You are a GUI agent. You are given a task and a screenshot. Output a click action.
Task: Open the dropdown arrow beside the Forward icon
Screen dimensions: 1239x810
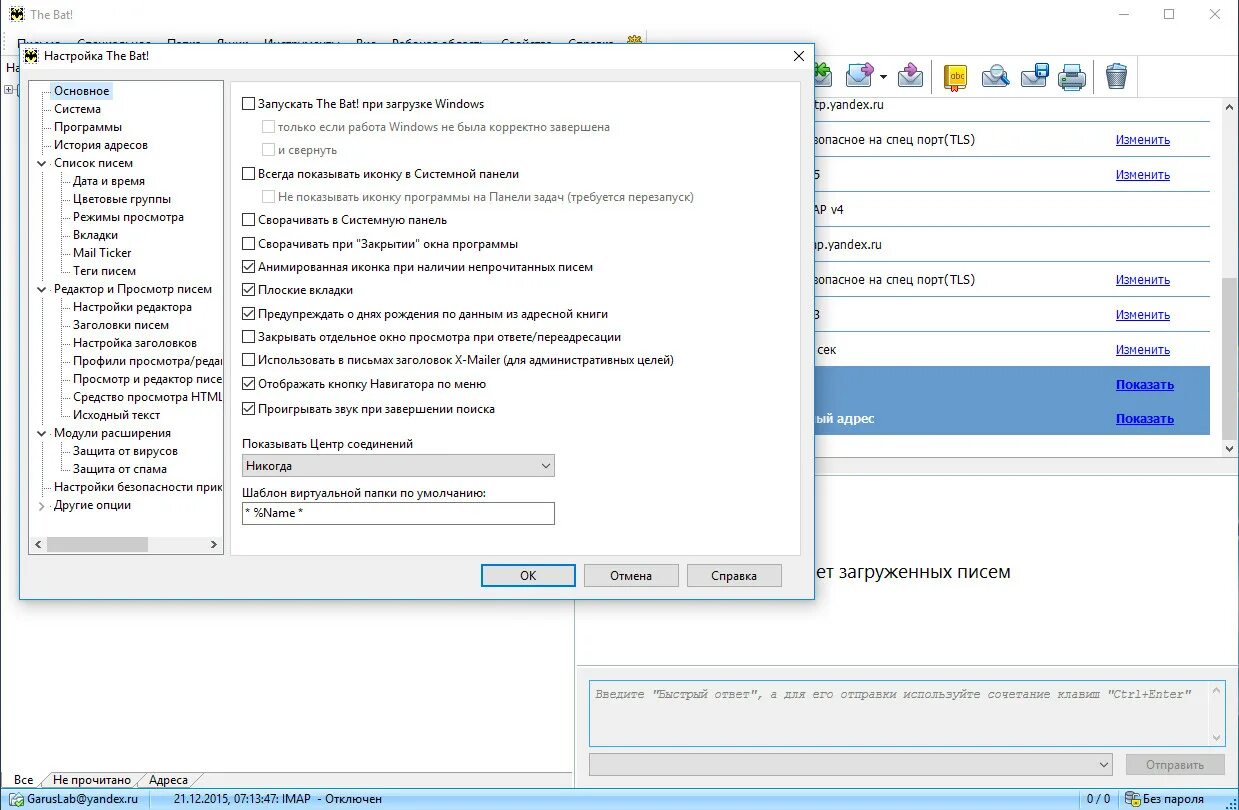coord(883,77)
